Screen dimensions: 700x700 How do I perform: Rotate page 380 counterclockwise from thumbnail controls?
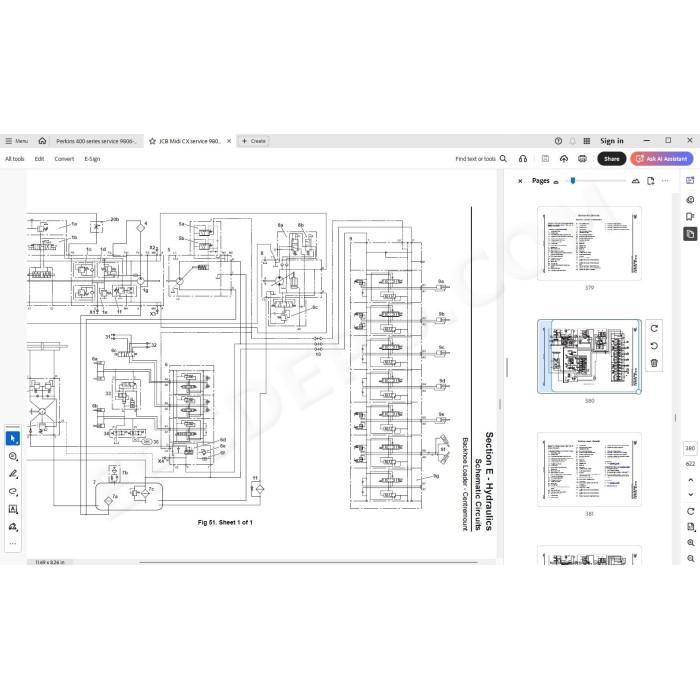click(x=654, y=346)
